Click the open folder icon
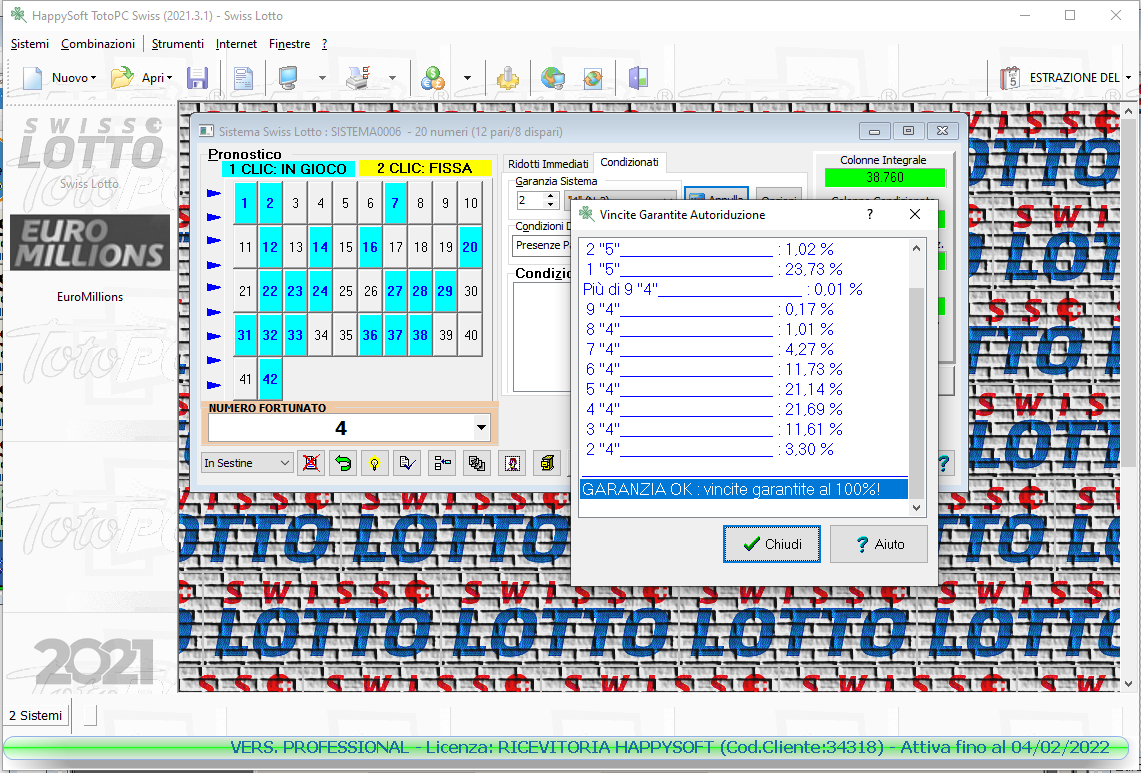Viewport: 1141px width, 773px height. [122, 78]
